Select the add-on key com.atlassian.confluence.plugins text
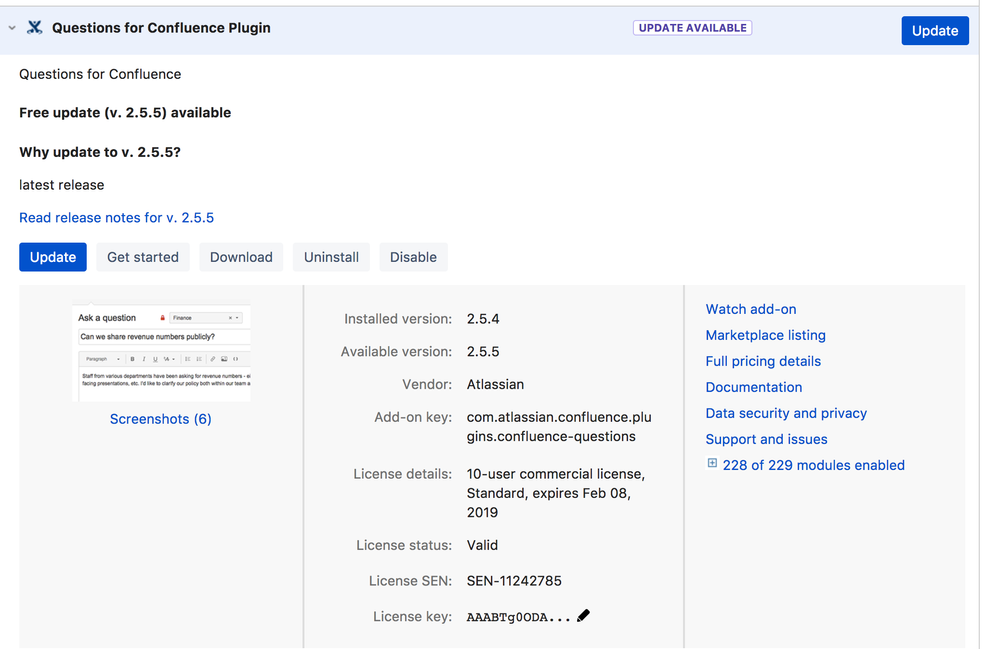 pos(559,427)
